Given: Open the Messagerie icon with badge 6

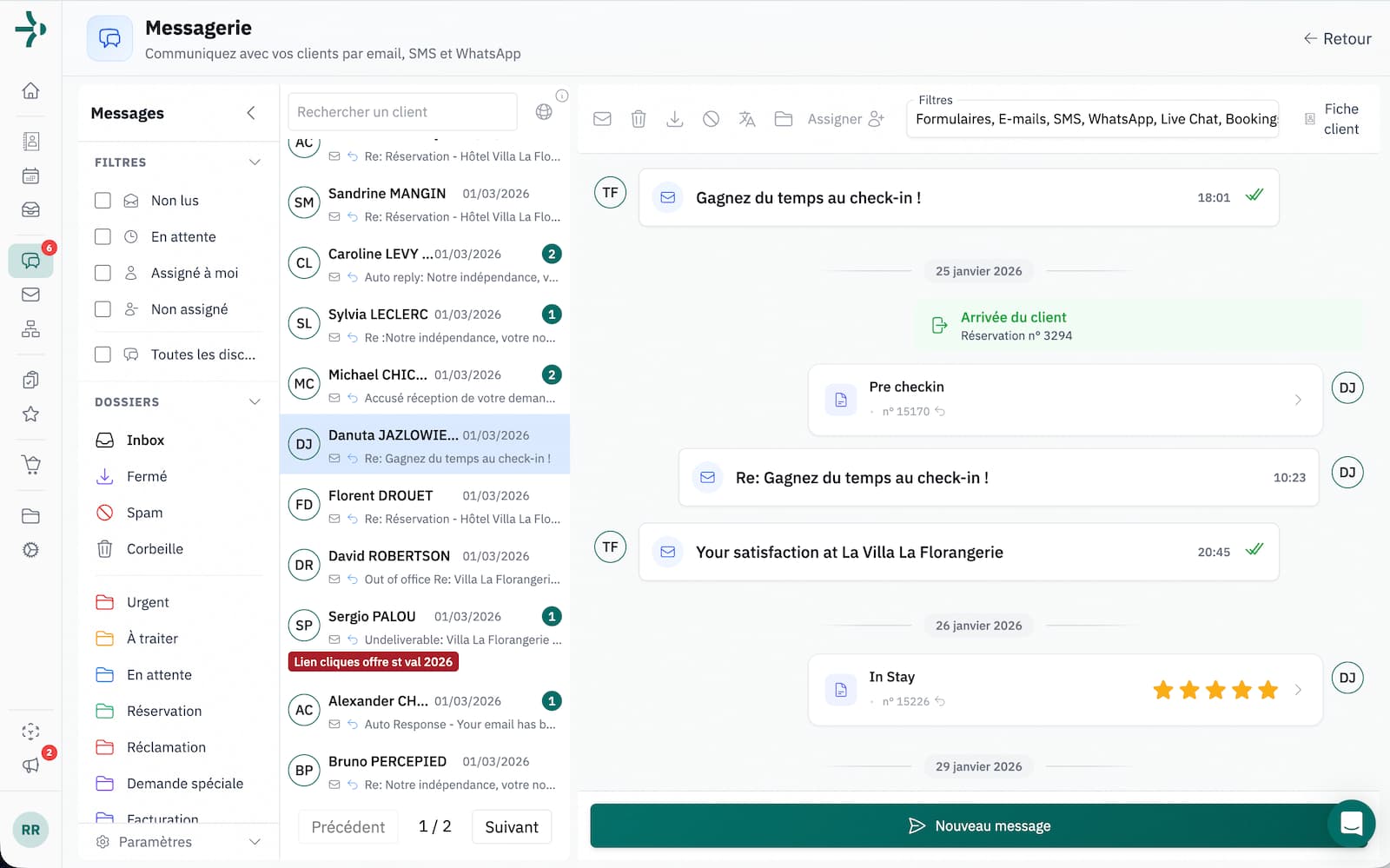Looking at the screenshot, I should coord(30,260).
